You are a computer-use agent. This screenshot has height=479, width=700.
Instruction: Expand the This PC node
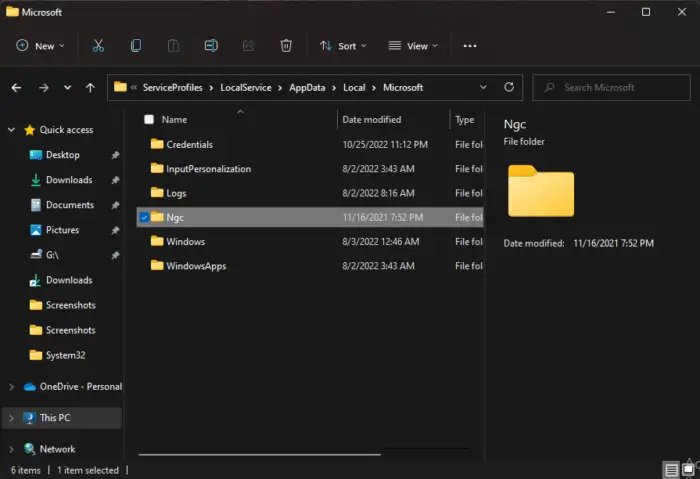(12, 418)
